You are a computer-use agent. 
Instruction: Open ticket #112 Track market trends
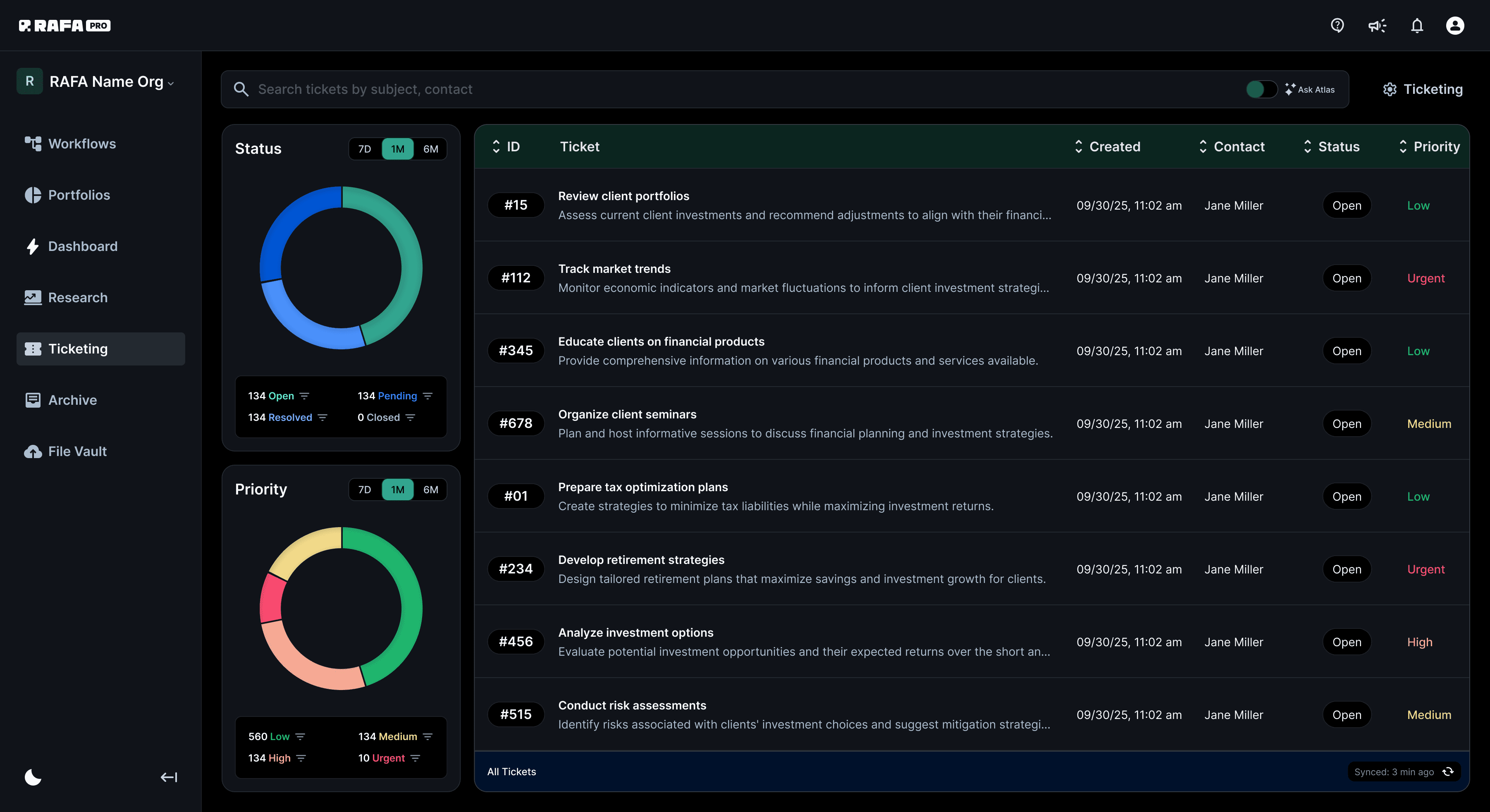click(x=614, y=269)
